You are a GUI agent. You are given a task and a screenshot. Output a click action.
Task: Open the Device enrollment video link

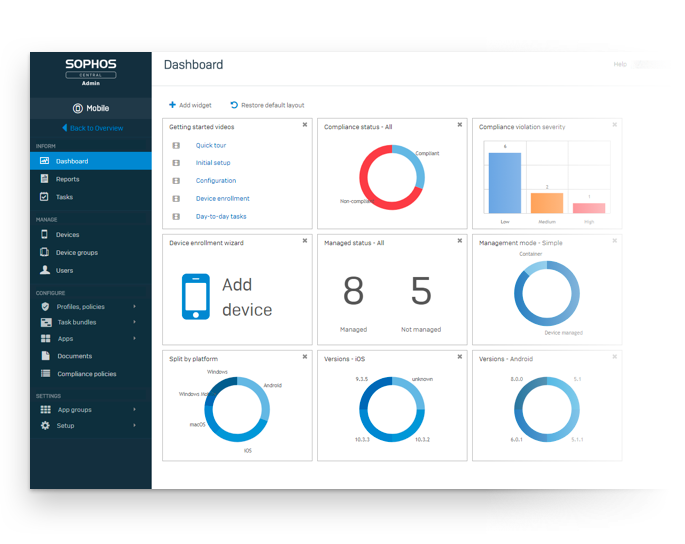(x=222, y=199)
